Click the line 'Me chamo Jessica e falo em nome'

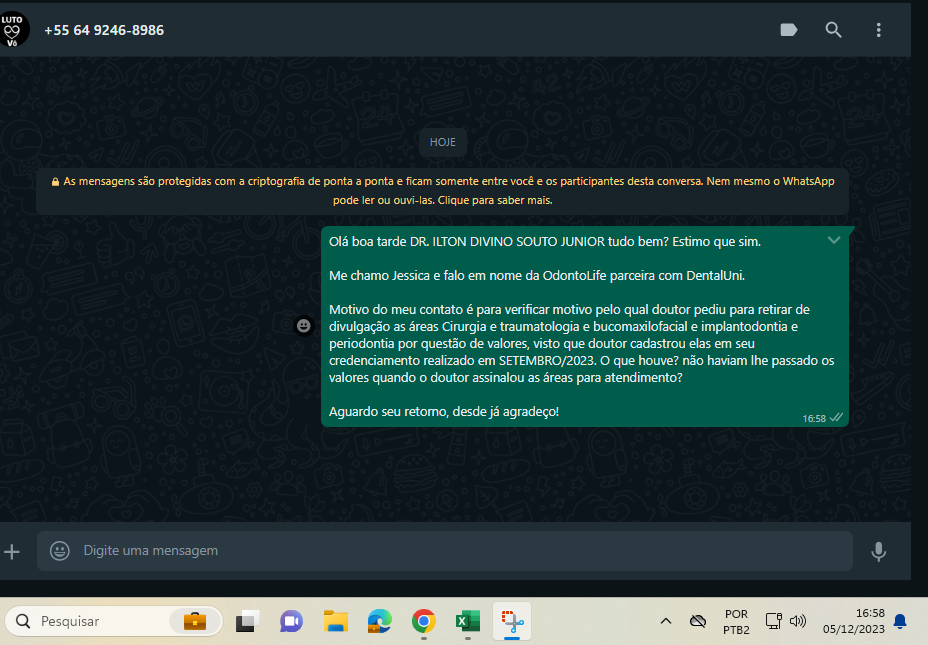click(x=537, y=275)
